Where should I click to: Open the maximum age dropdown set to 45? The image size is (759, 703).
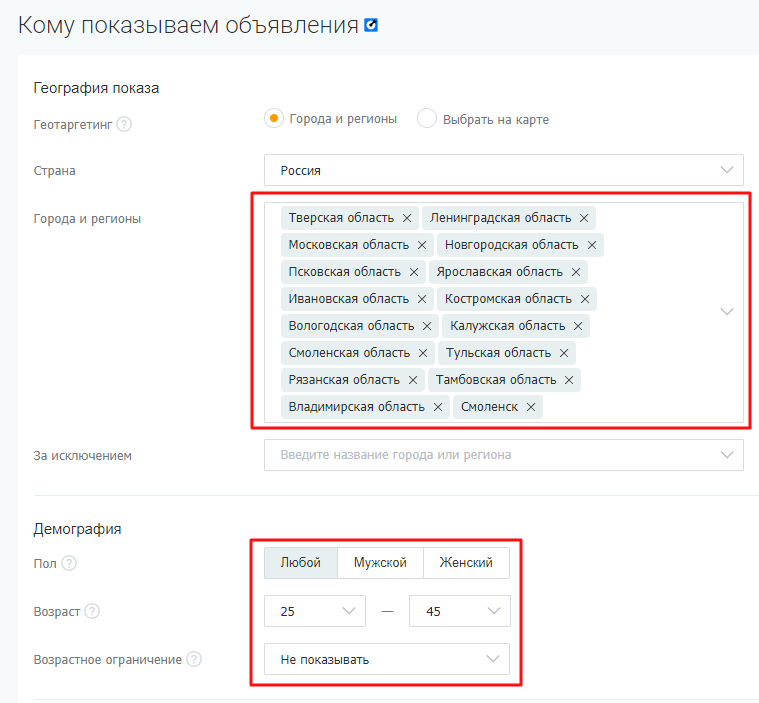pyautogui.click(x=459, y=611)
